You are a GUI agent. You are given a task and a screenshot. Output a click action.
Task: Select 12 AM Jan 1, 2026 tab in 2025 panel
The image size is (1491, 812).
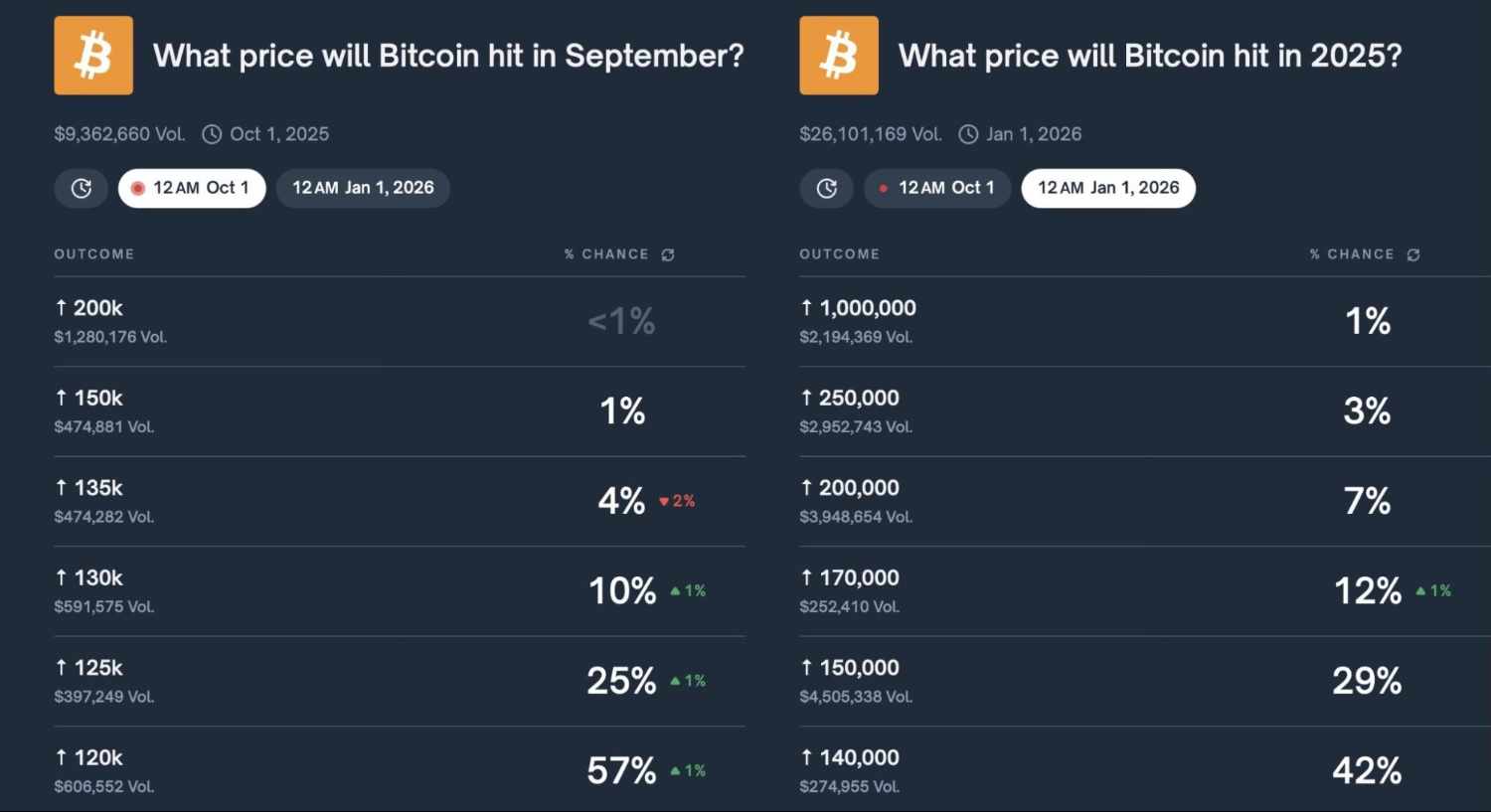pos(1108,188)
